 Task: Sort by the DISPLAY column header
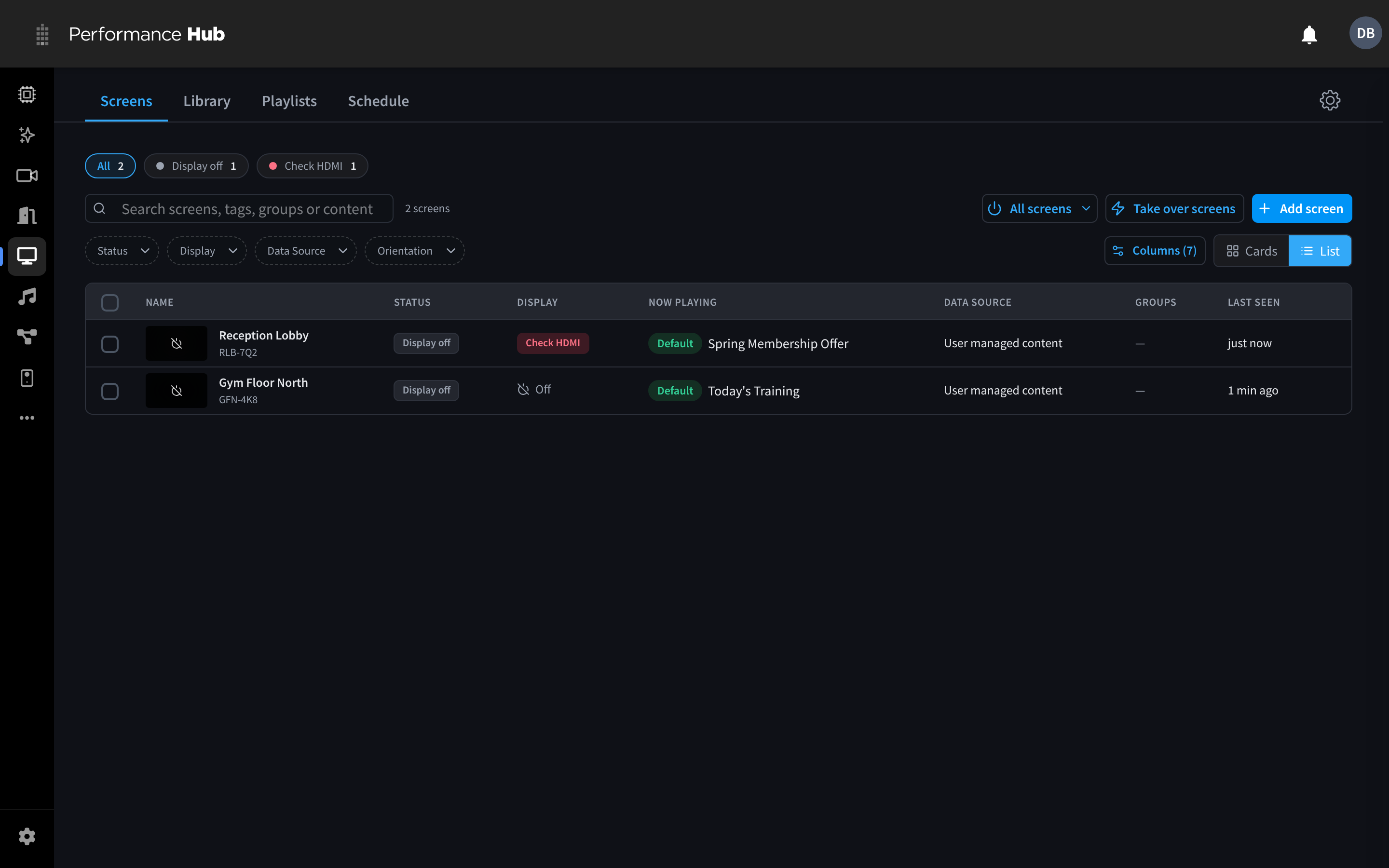(x=537, y=302)
